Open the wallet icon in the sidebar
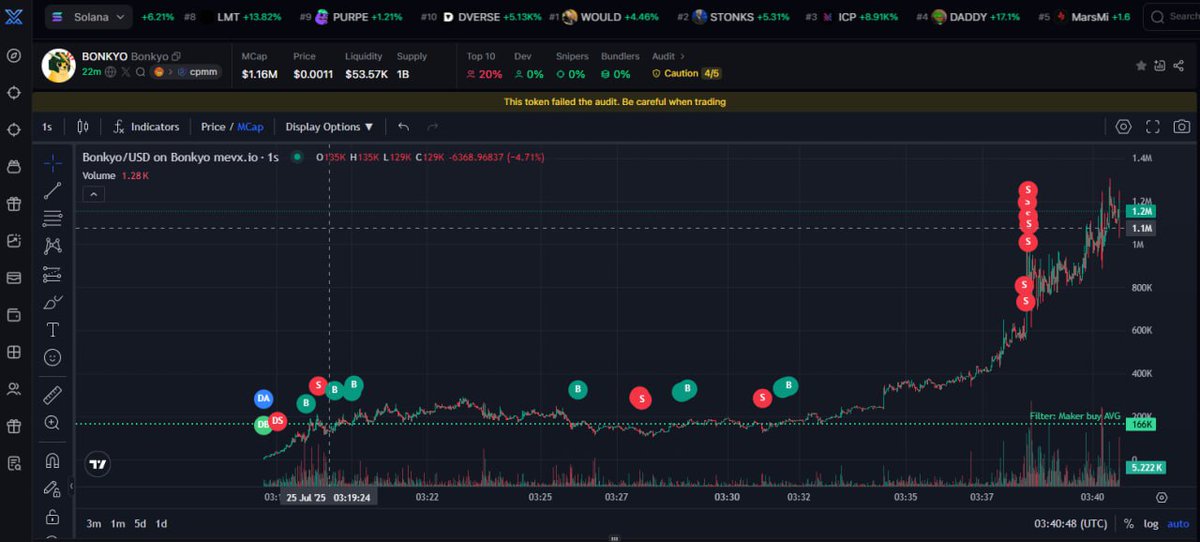1200x542 pixels. 14,315
